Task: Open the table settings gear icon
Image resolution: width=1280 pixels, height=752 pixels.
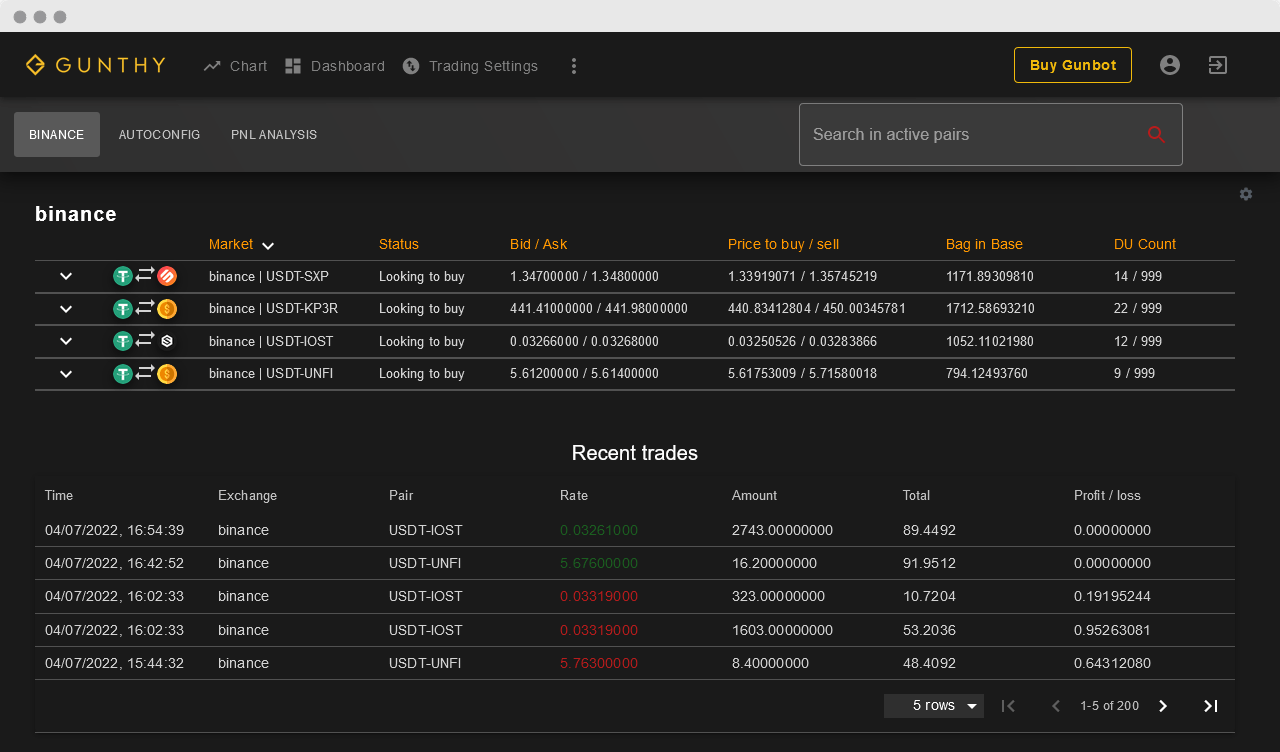Action: [x=1246, y=194]
